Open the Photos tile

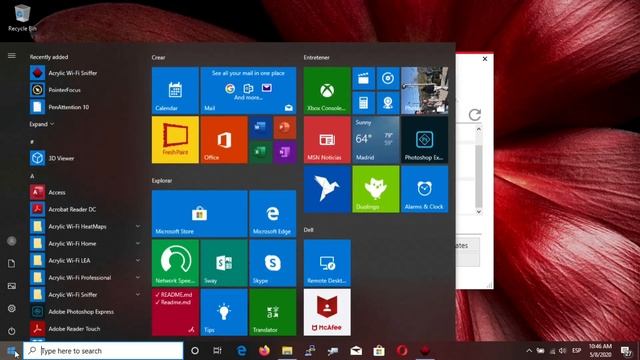424,91
